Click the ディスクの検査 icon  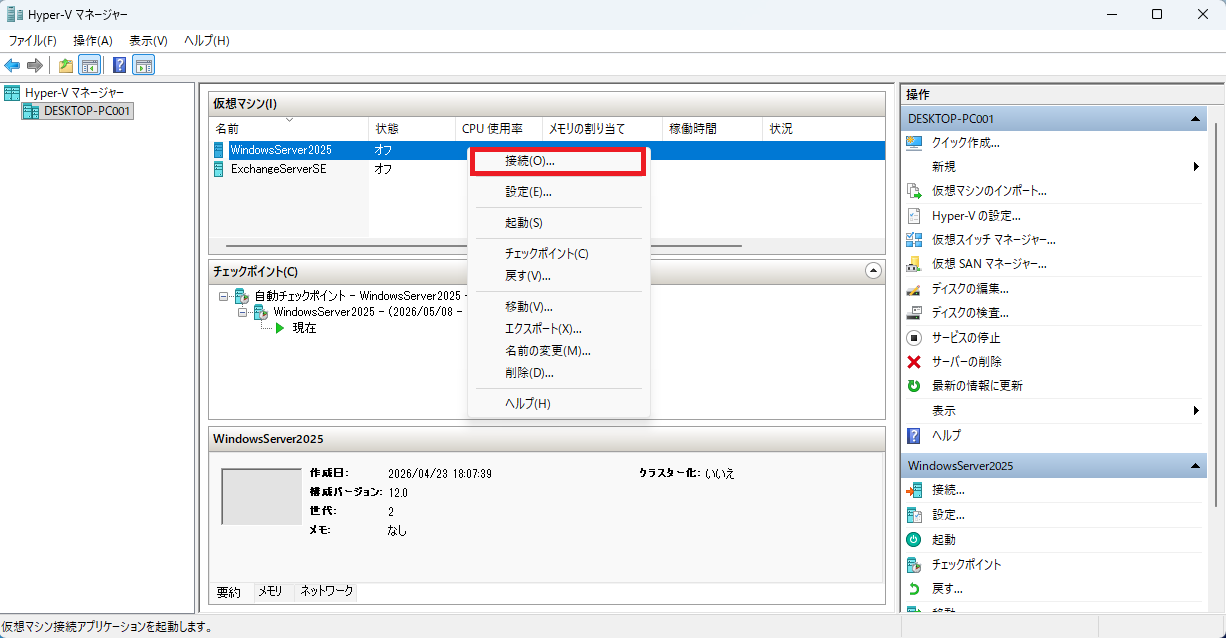tap(913, 313)
